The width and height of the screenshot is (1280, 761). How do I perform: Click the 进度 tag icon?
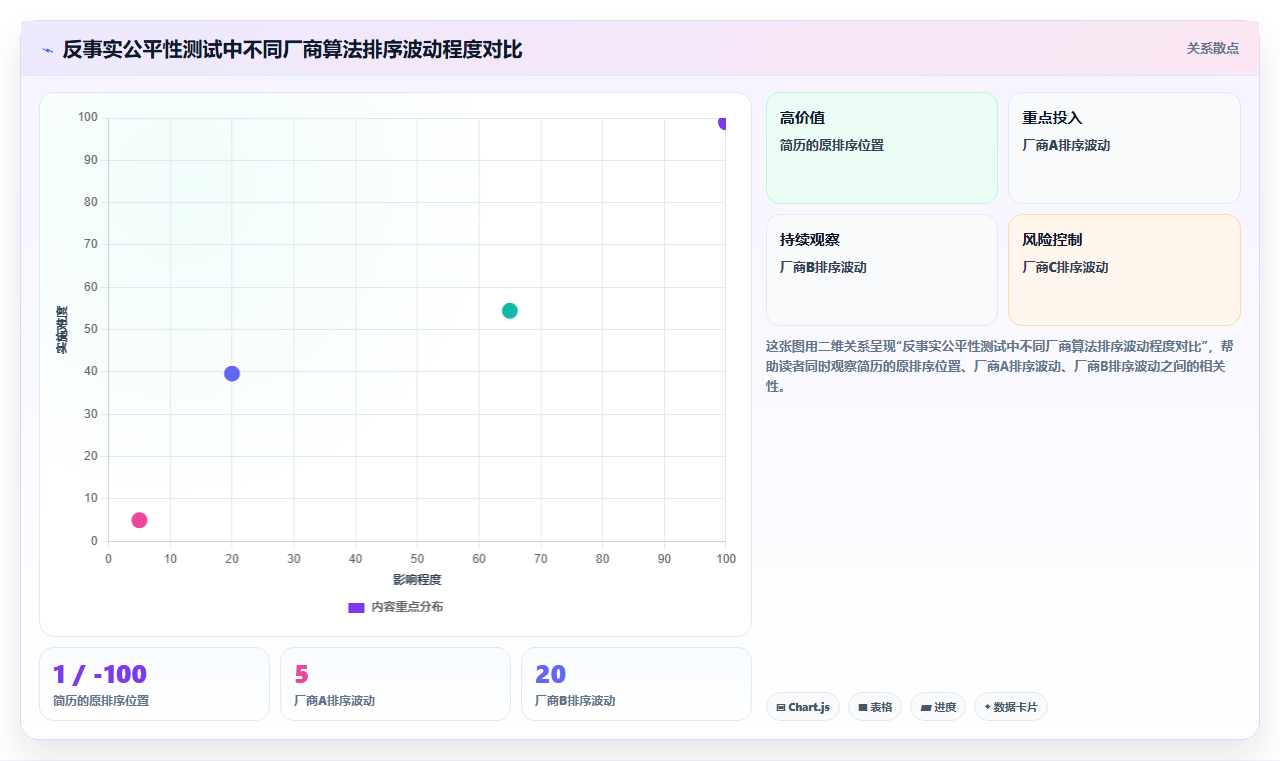point(926,707)
